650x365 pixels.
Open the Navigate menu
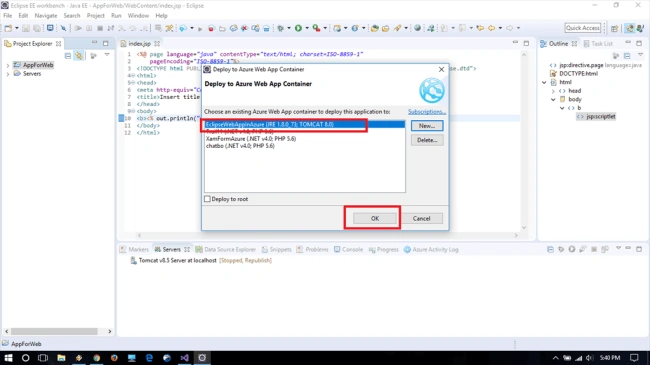(x=46, y=16)
